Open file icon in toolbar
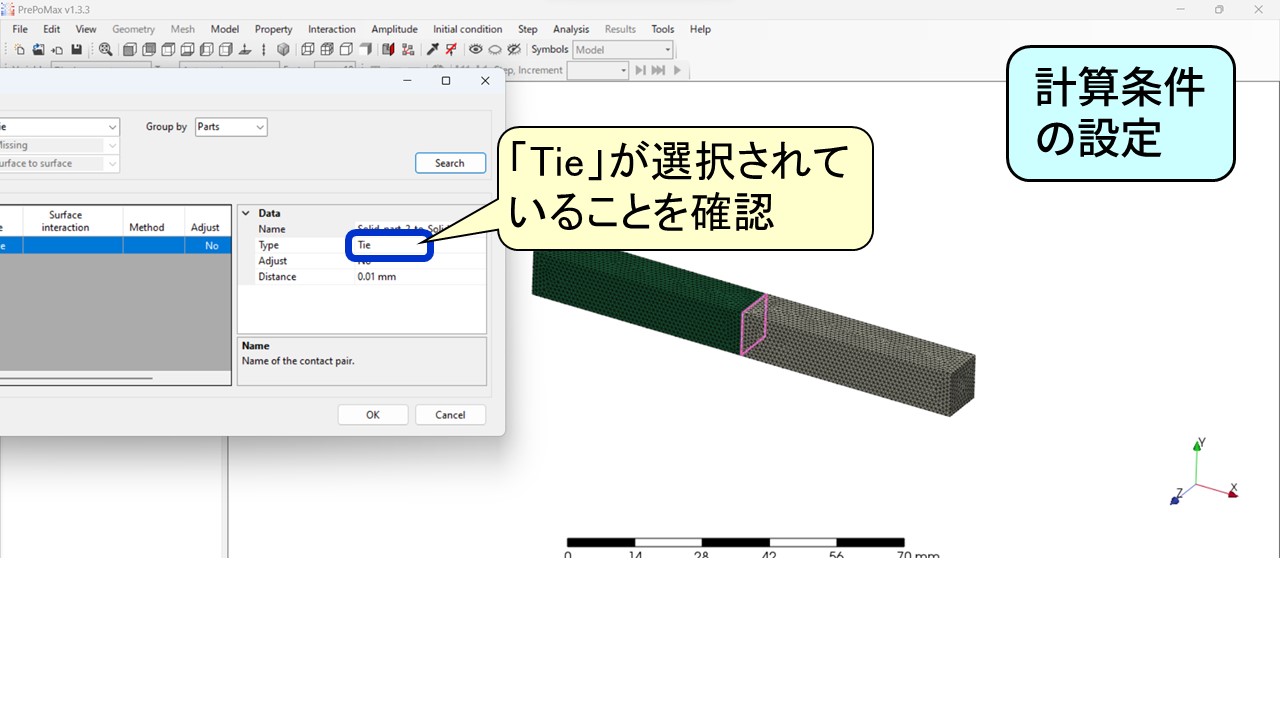The width and height of the screenshot is (1280, 720). (38, 49)
